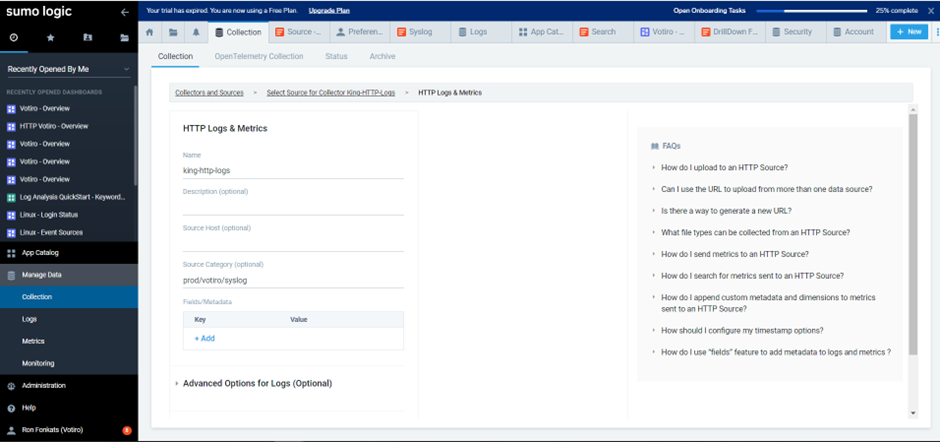
Task: Click the Name input field
Action: click(293, 170)
